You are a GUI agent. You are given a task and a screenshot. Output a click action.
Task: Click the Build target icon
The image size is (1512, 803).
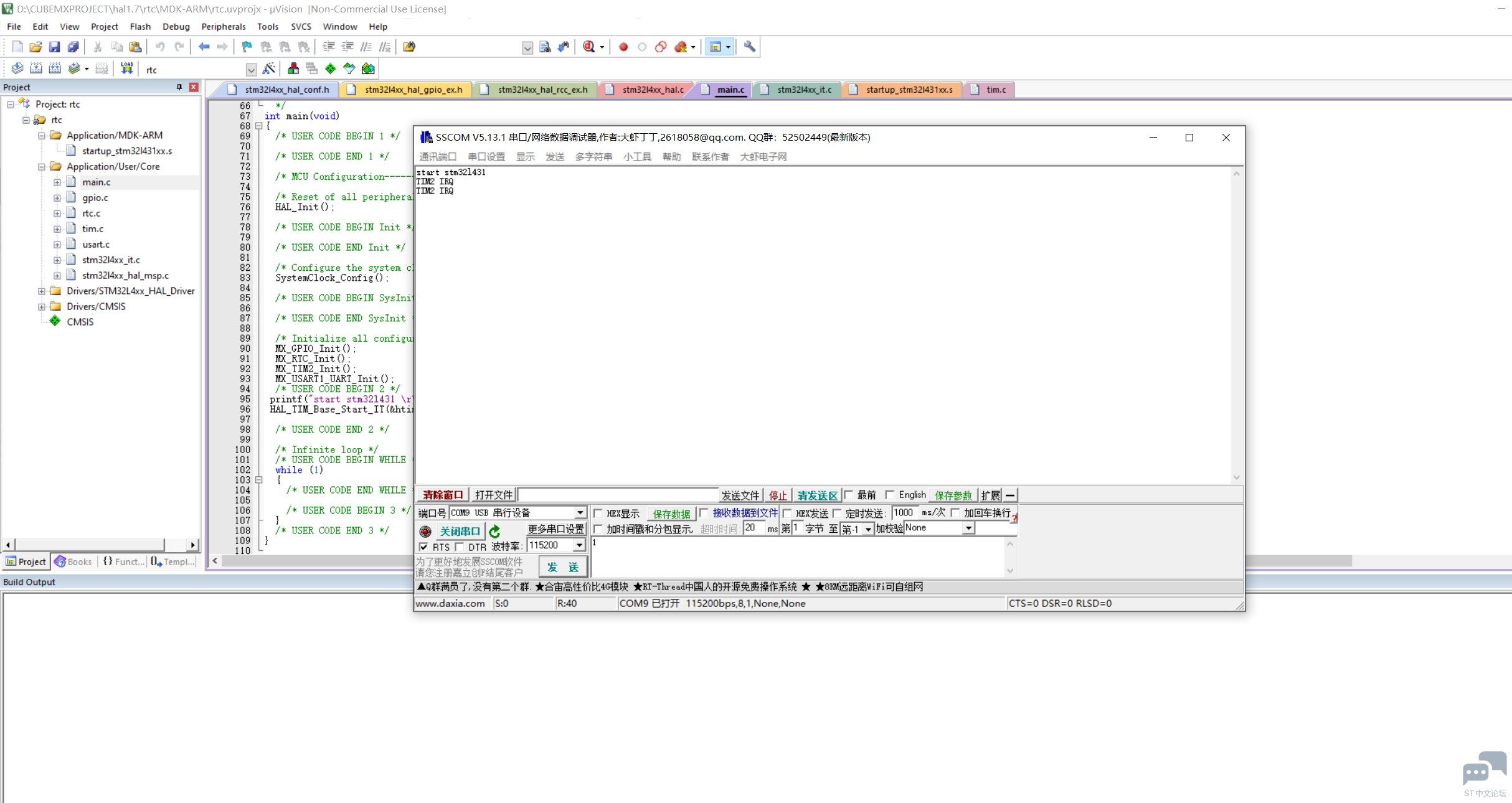click(x=36, y=68)
